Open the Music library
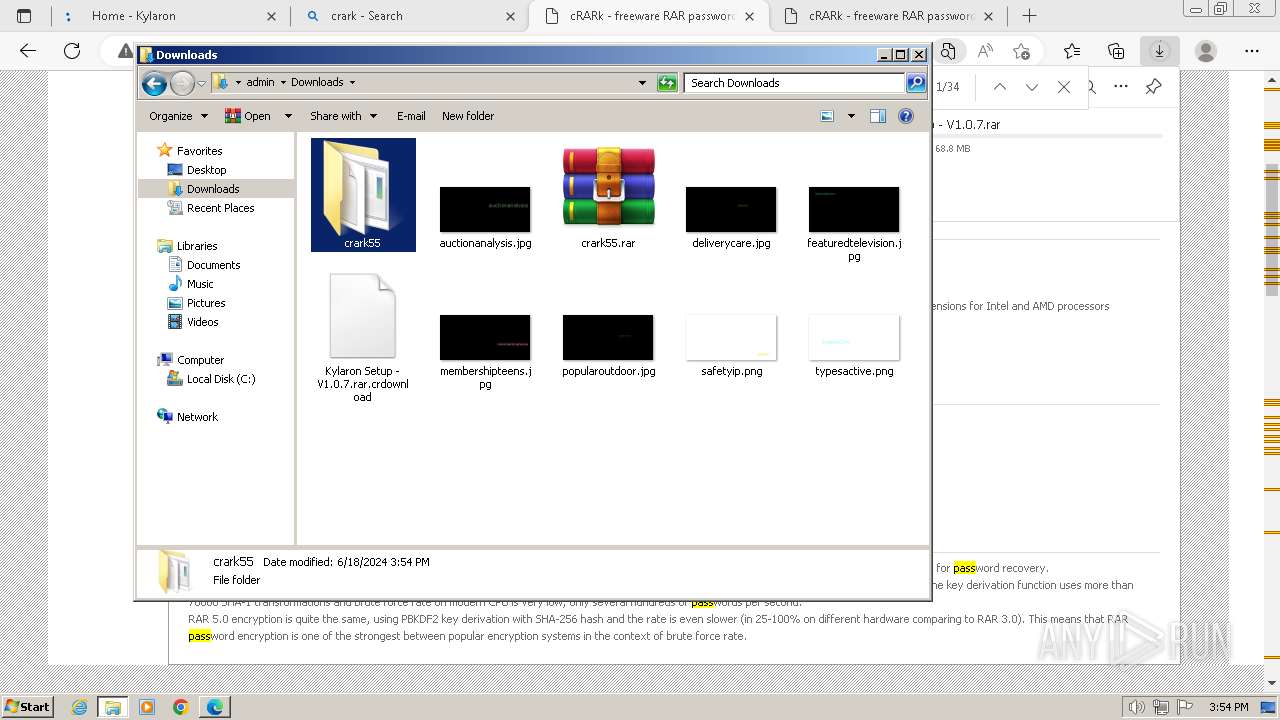This screenshot has height=720, width=1280. [200, 284]
